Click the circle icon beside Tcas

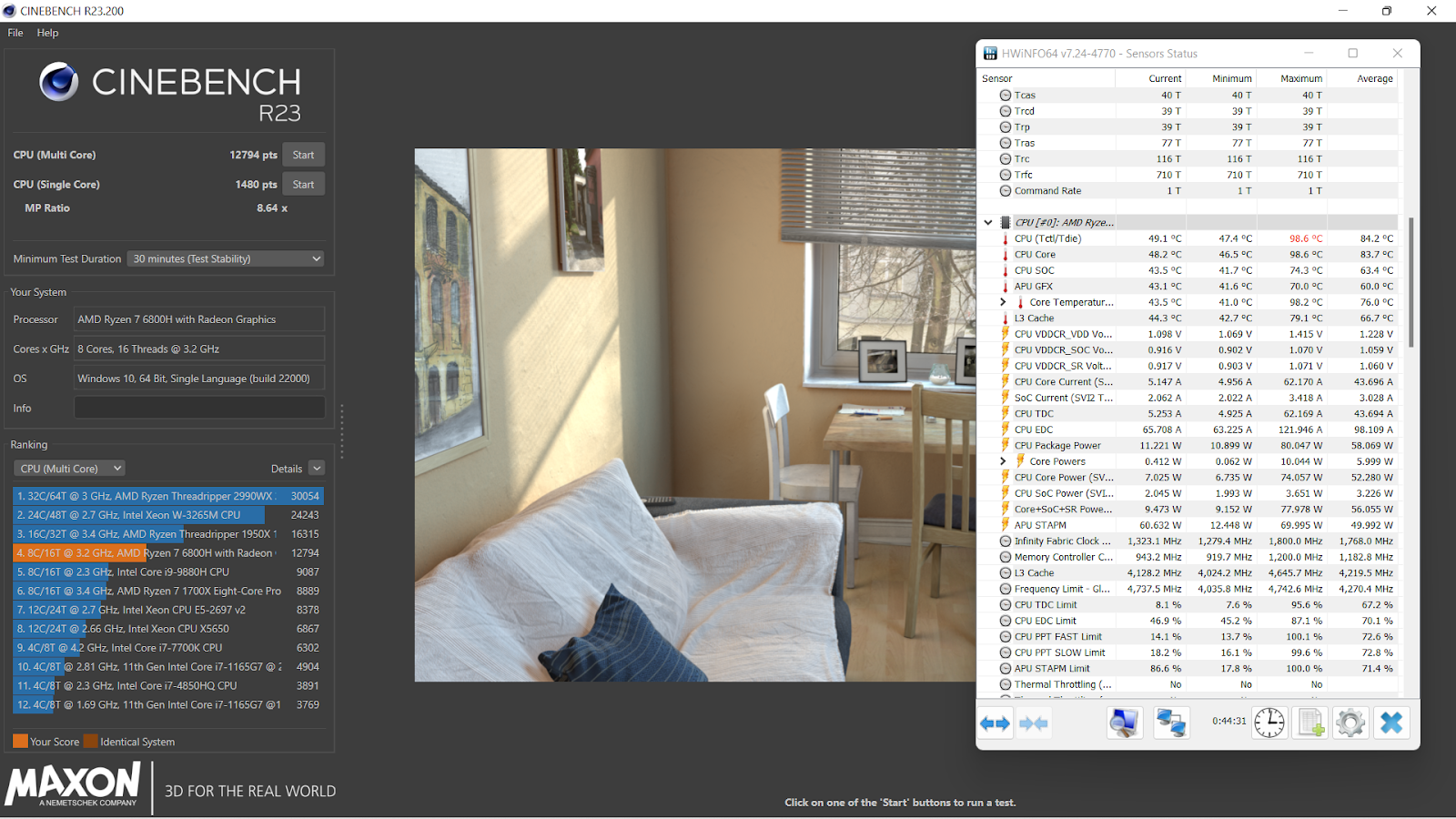click(1006, 95)
